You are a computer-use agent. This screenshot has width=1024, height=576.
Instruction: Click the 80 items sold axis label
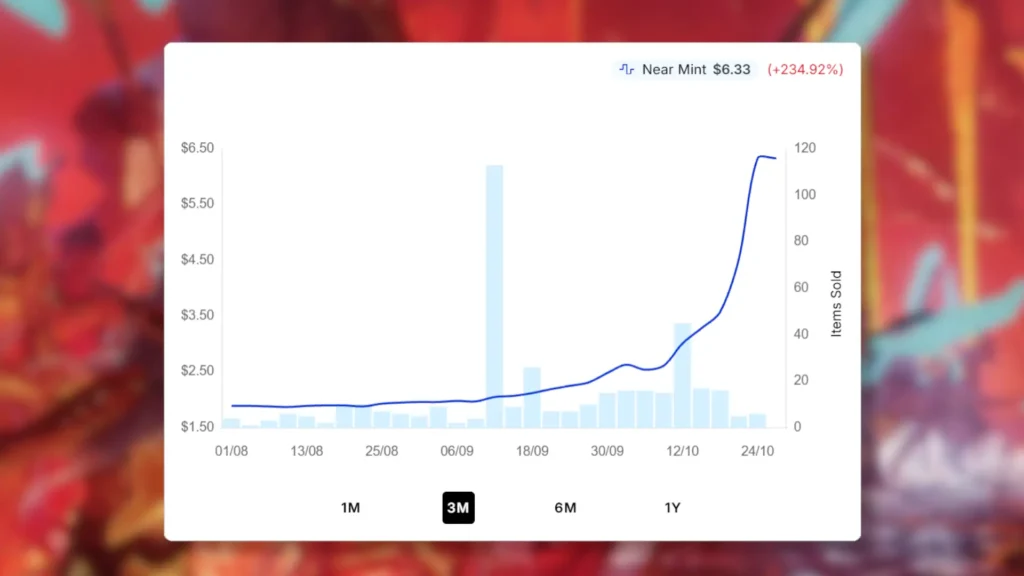click(x=801, y=240)
